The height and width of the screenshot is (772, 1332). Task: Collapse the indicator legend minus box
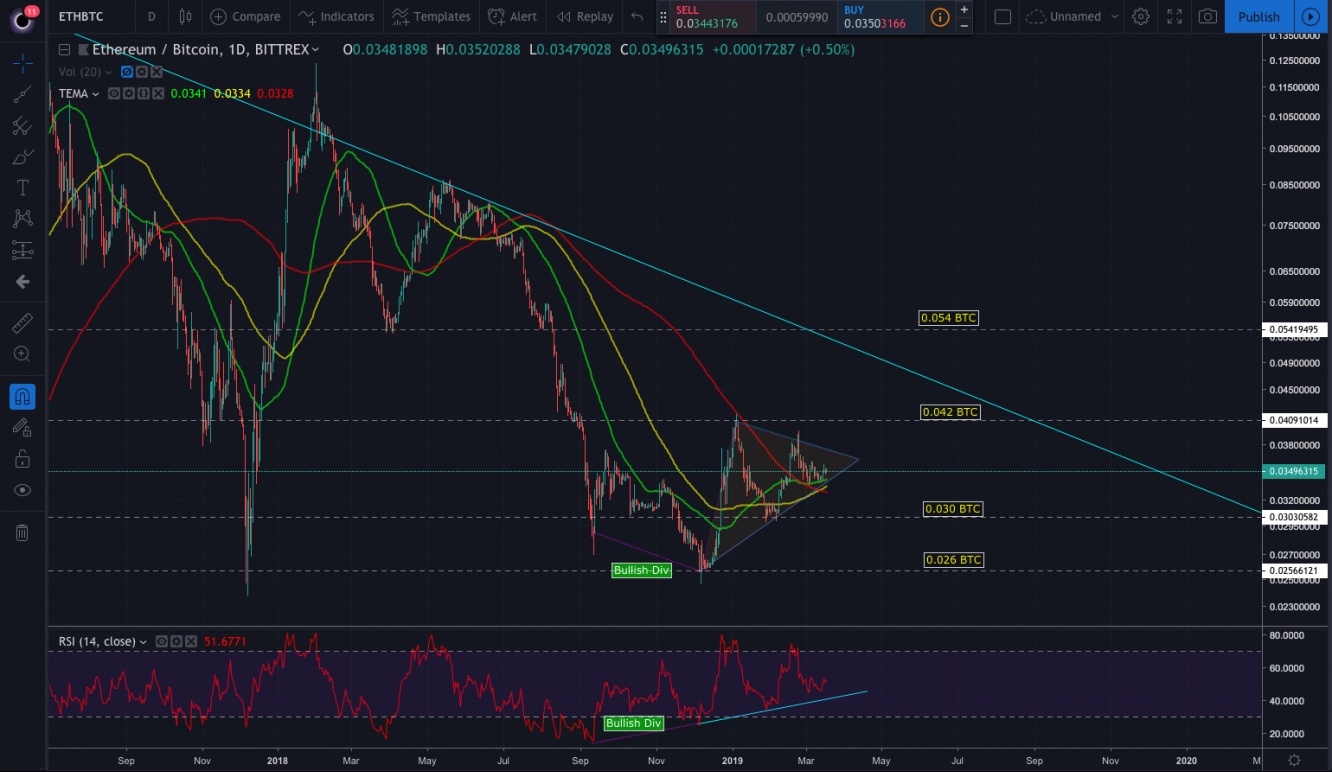pyautogui.click(x=64, y=49)
